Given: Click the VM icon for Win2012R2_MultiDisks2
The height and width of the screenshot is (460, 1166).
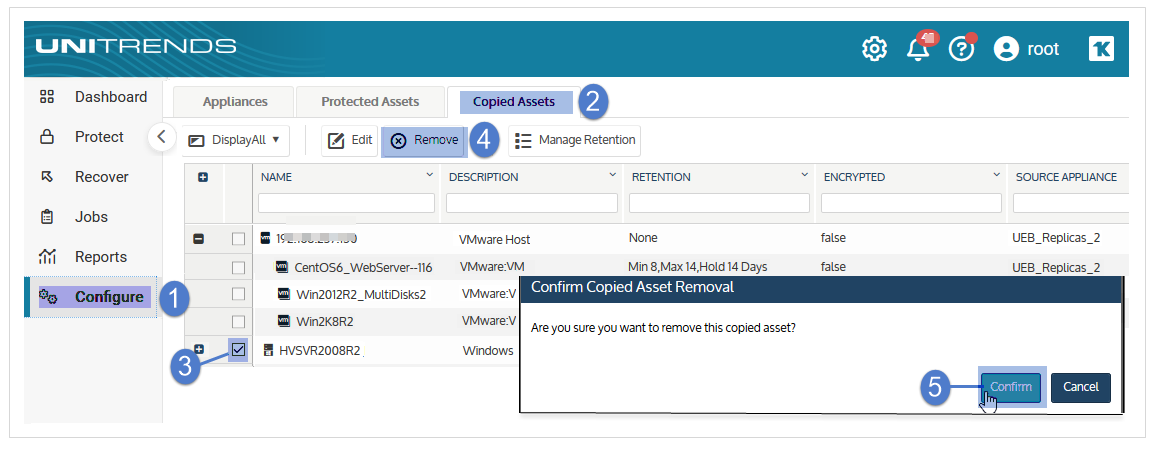Looking at the screenshot, I should (283, 294).
